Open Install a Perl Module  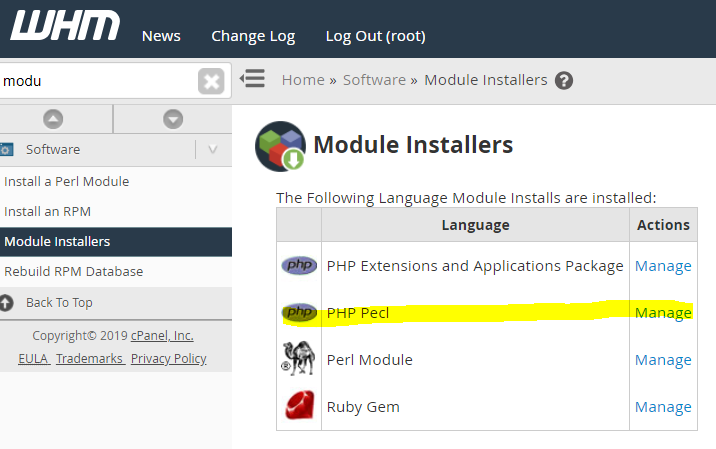click(67, 182)
